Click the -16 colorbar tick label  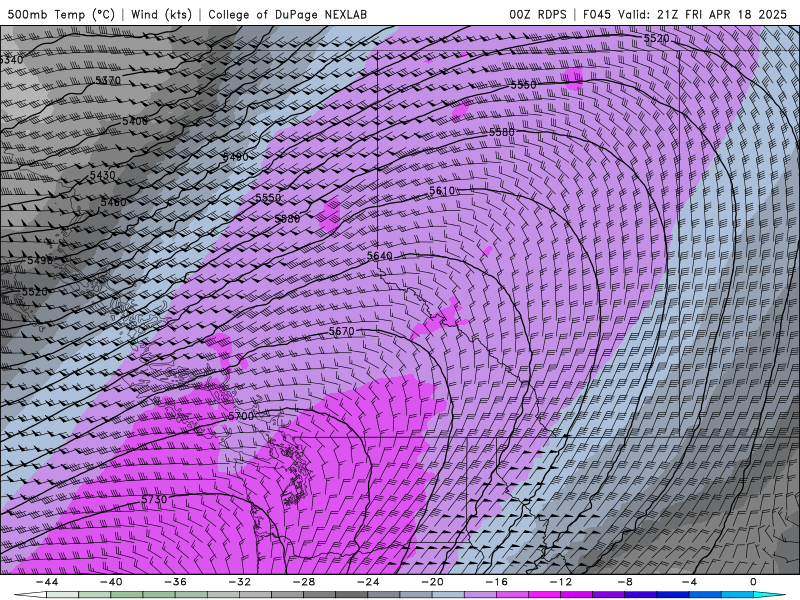[496, 582]
